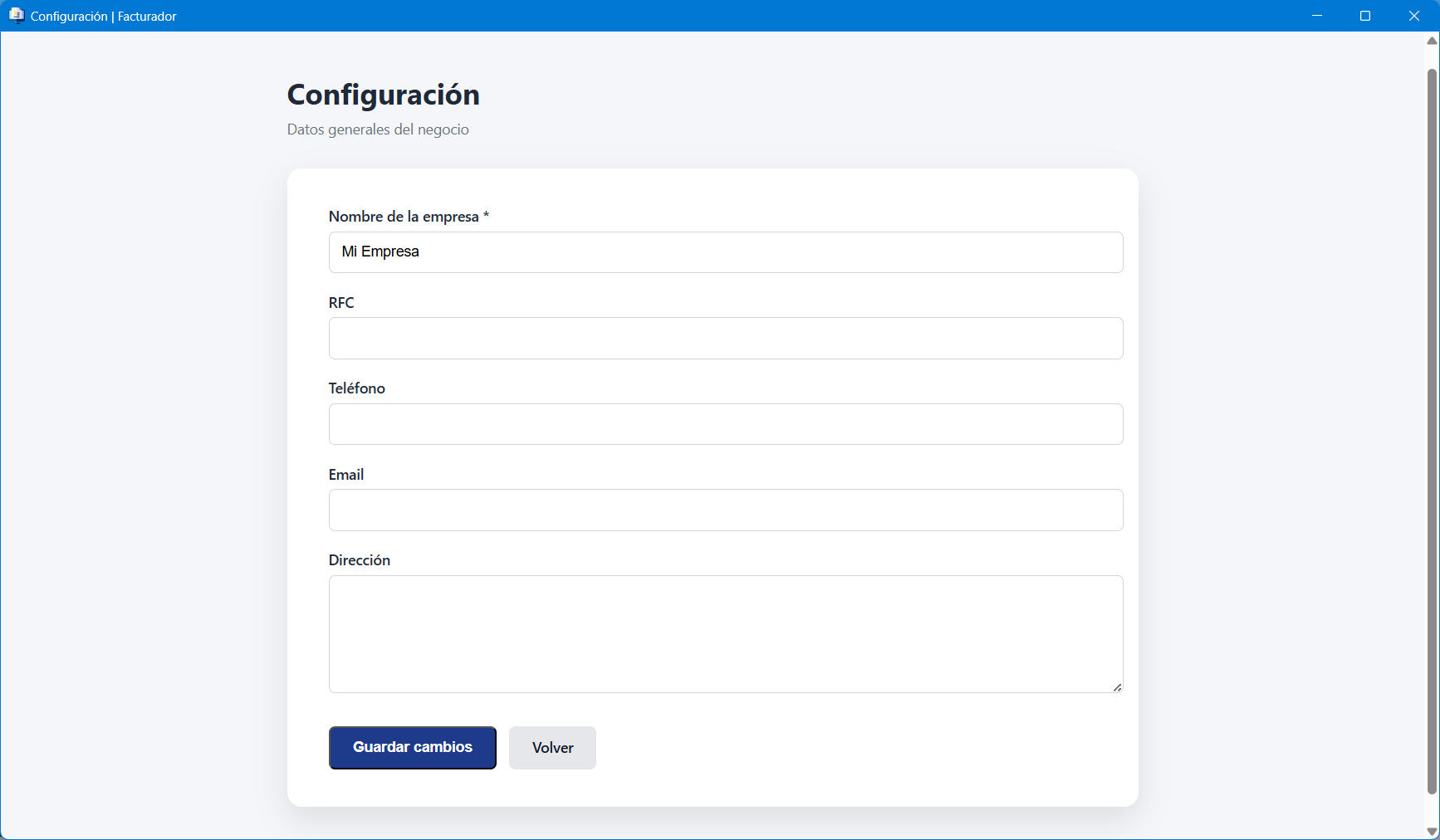Click the RFC field label
This screenshot has height=840, width=1440.
[x=341, y=303]
